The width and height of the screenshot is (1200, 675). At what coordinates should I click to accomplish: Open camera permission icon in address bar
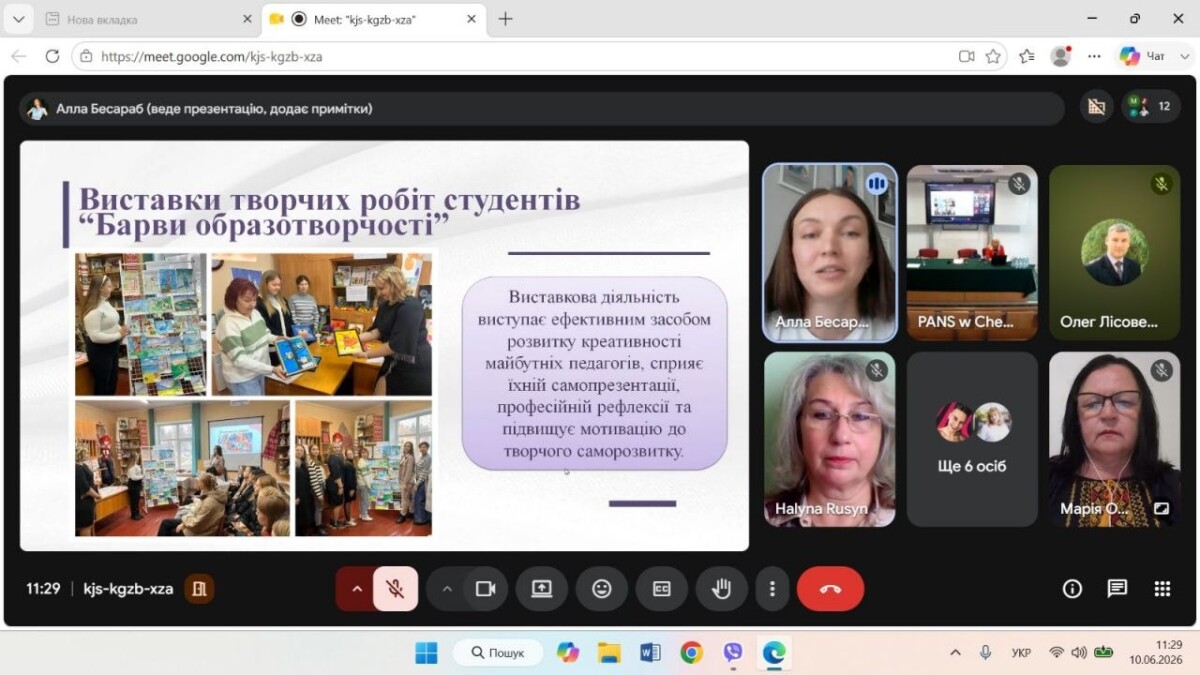pos(966,56)
